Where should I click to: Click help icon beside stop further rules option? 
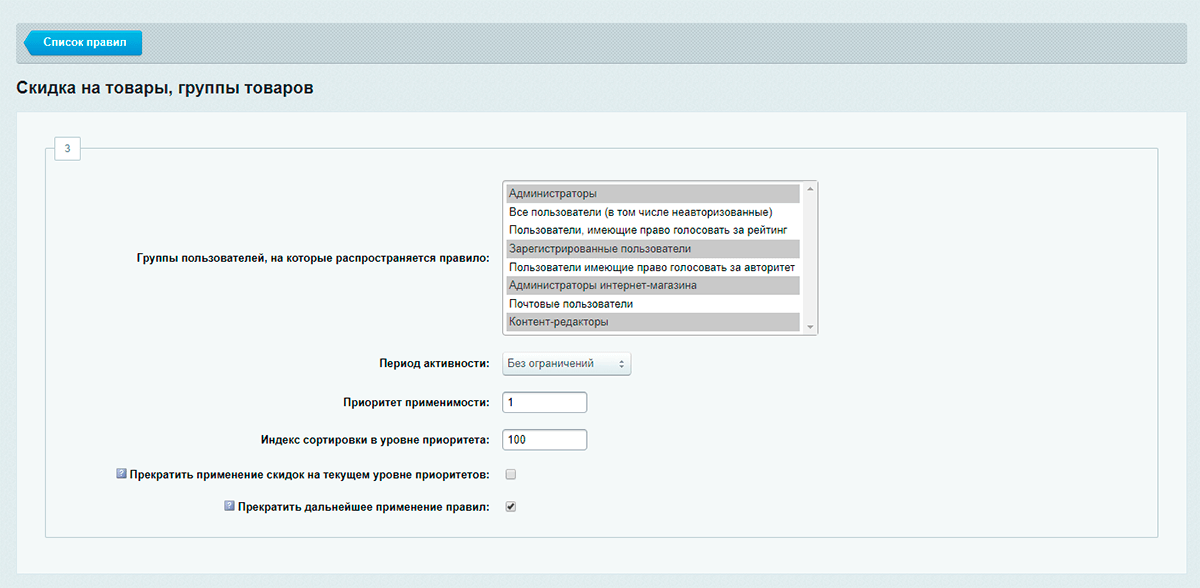click(x=230, y=507)
